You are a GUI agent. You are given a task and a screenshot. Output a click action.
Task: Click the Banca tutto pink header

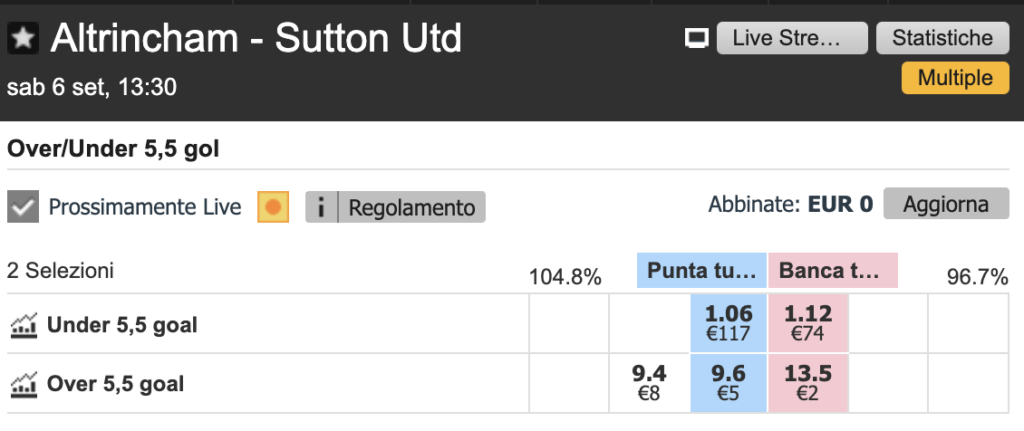point(833,270)
